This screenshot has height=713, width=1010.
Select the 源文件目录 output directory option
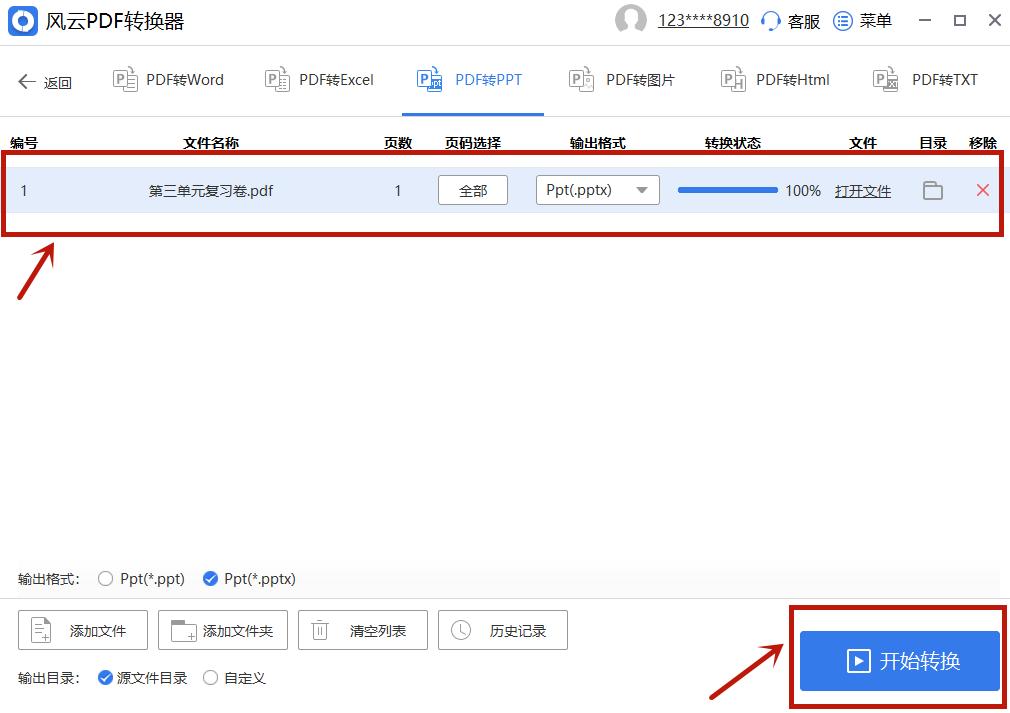pos(103,677)
